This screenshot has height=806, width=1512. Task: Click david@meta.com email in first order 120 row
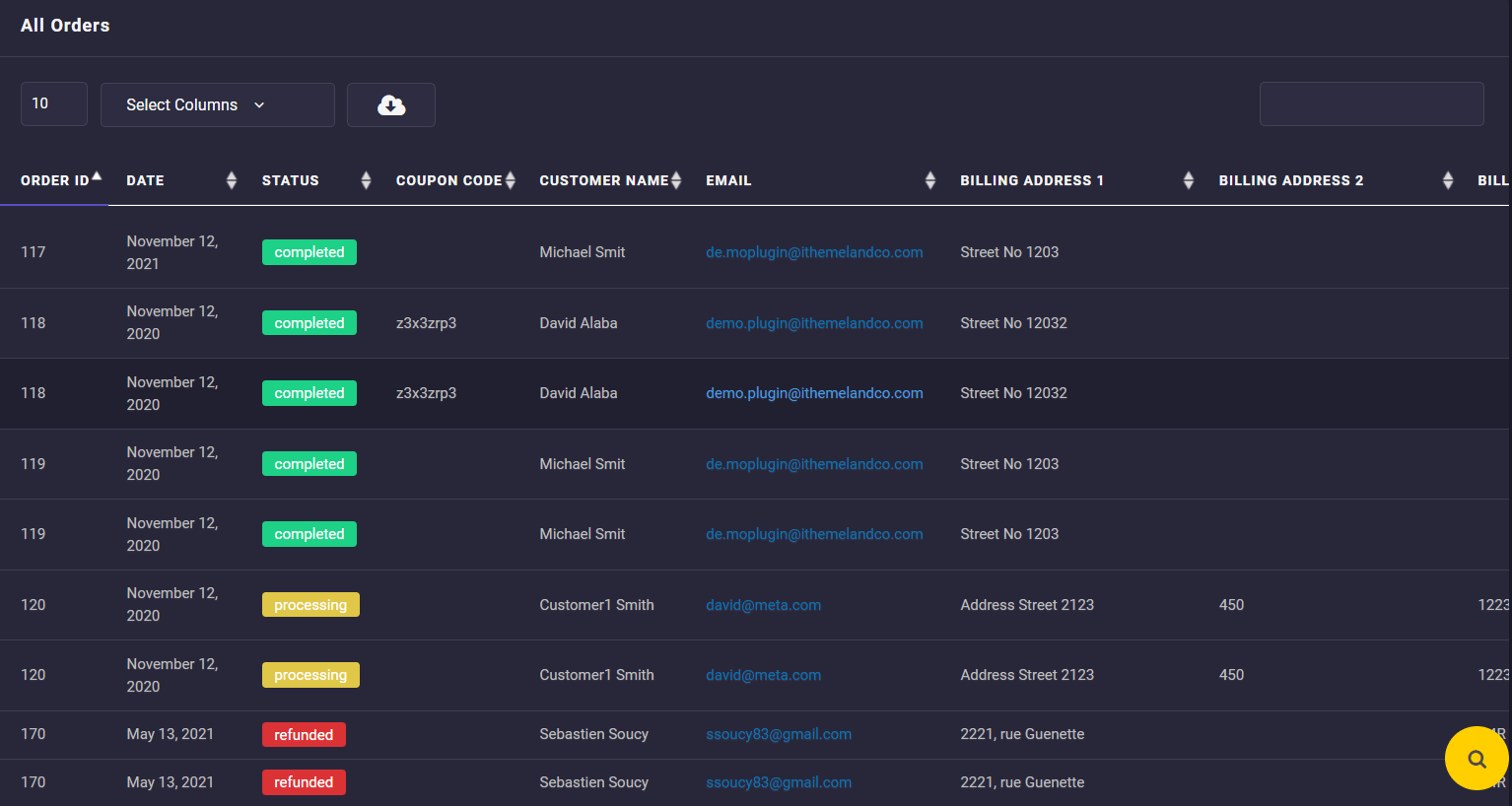point(763,605)
